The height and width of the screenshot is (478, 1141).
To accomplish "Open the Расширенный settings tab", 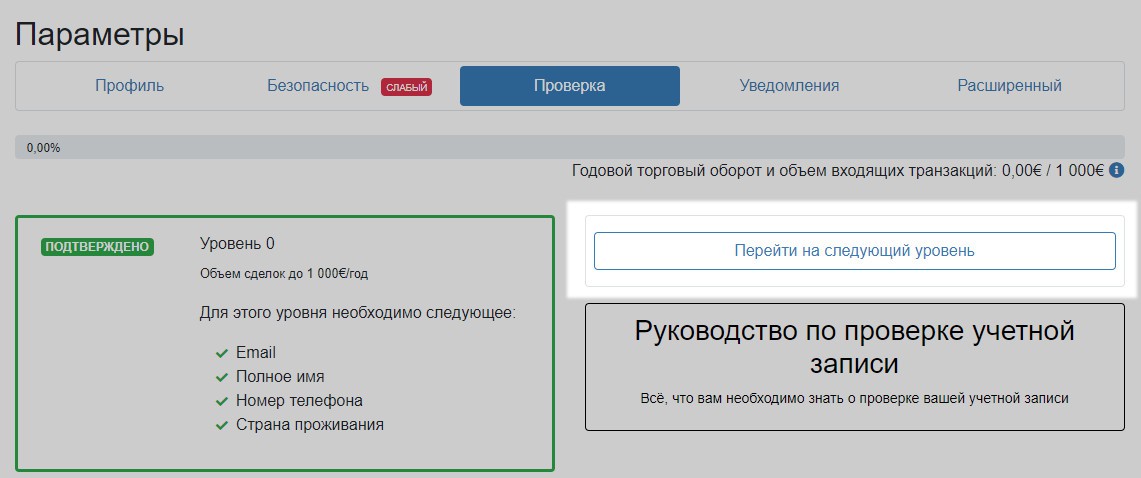I will pyautogui.click(x=1009, y=86).
